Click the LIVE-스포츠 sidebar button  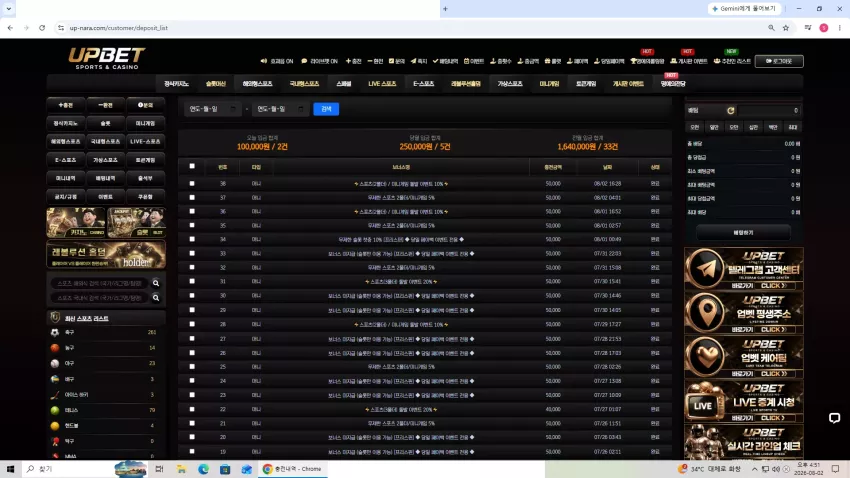145,141
